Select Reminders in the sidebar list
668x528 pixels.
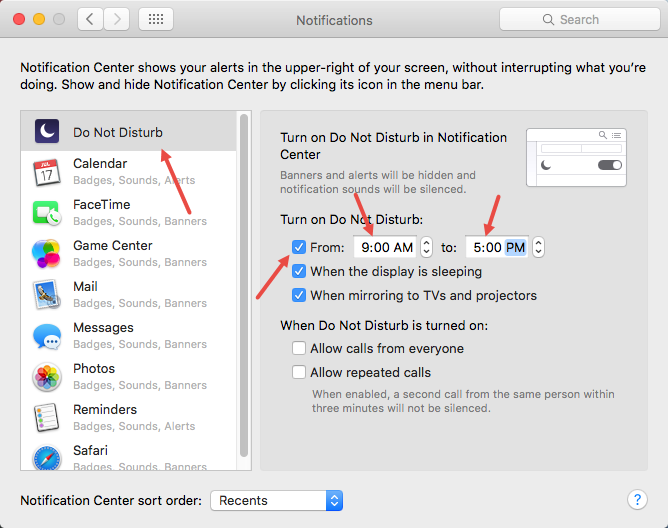point(128,417)
